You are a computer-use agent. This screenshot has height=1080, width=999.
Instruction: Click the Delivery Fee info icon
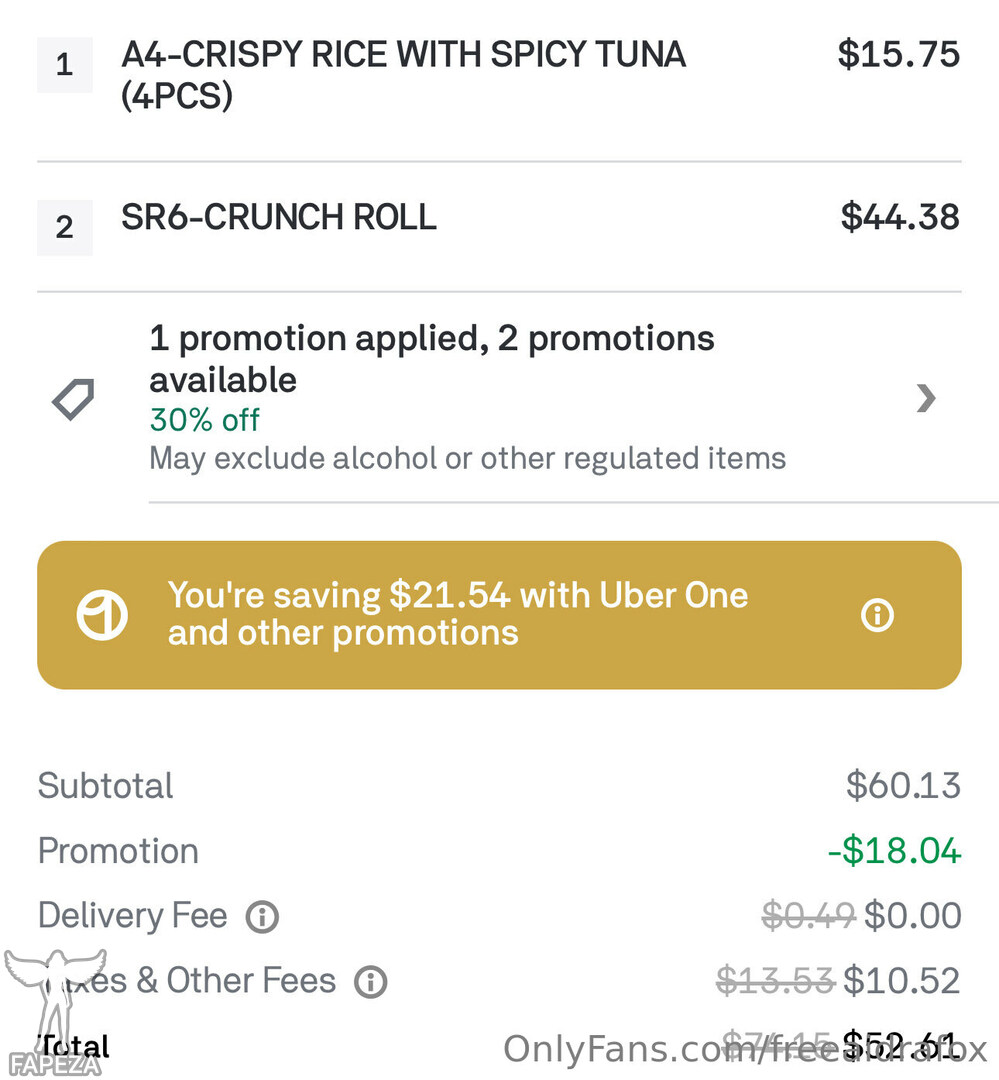pos(262,916)
